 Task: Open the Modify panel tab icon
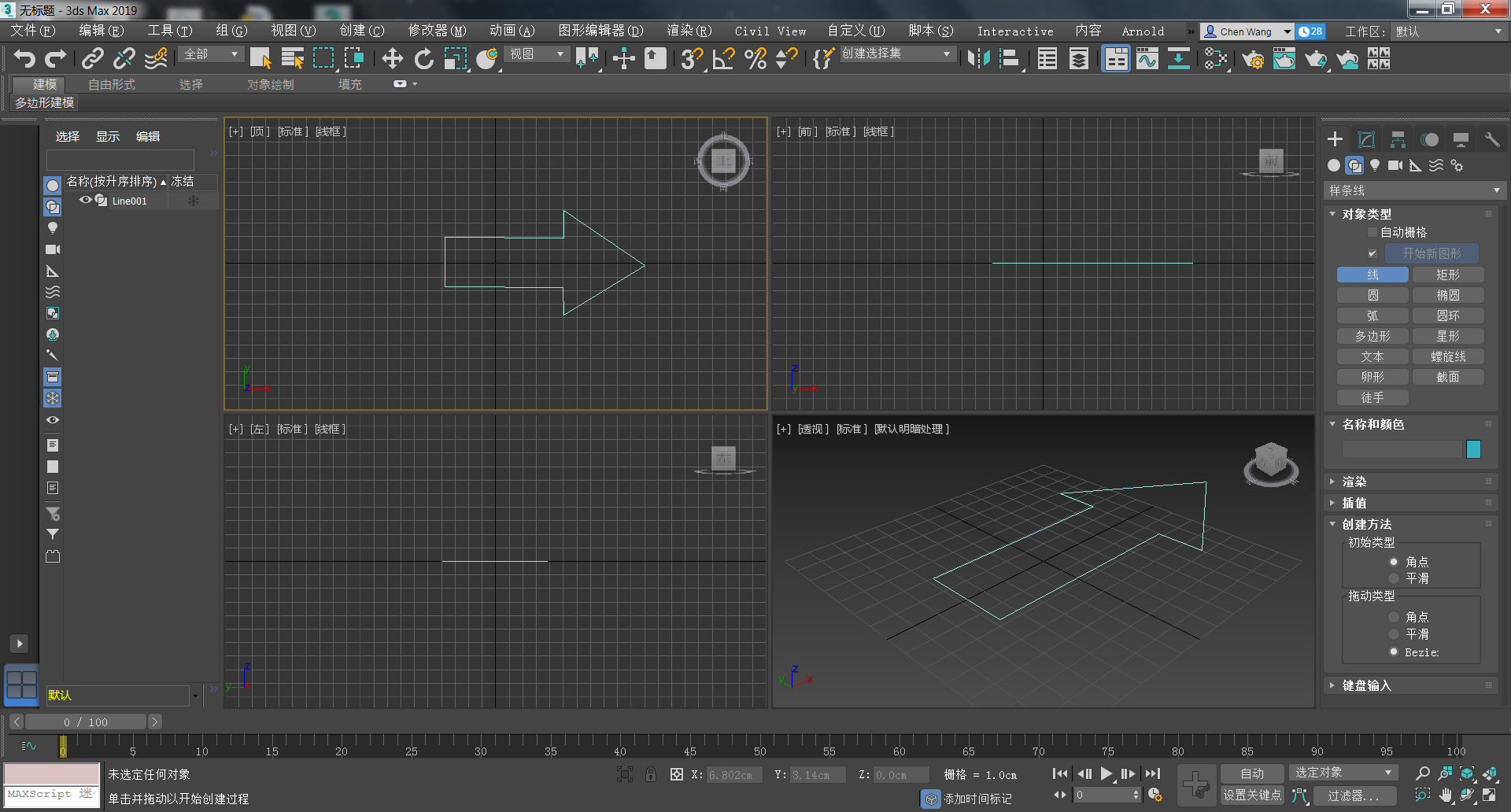point(1367,139)
